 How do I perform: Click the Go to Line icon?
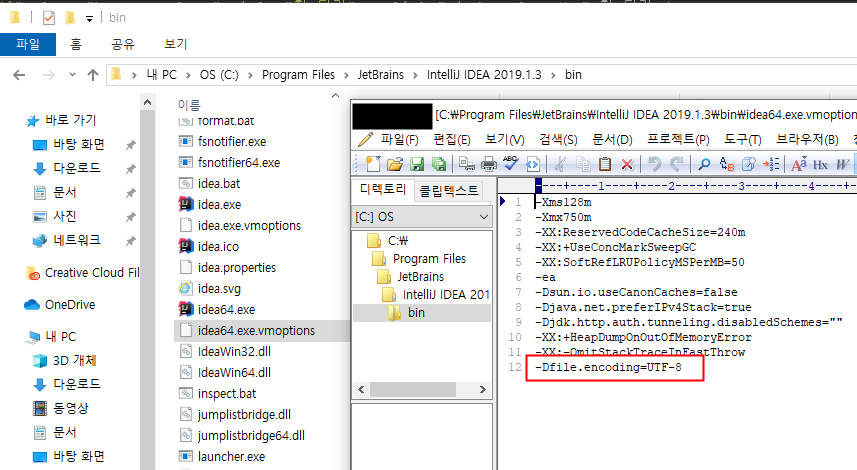point(771,164)
